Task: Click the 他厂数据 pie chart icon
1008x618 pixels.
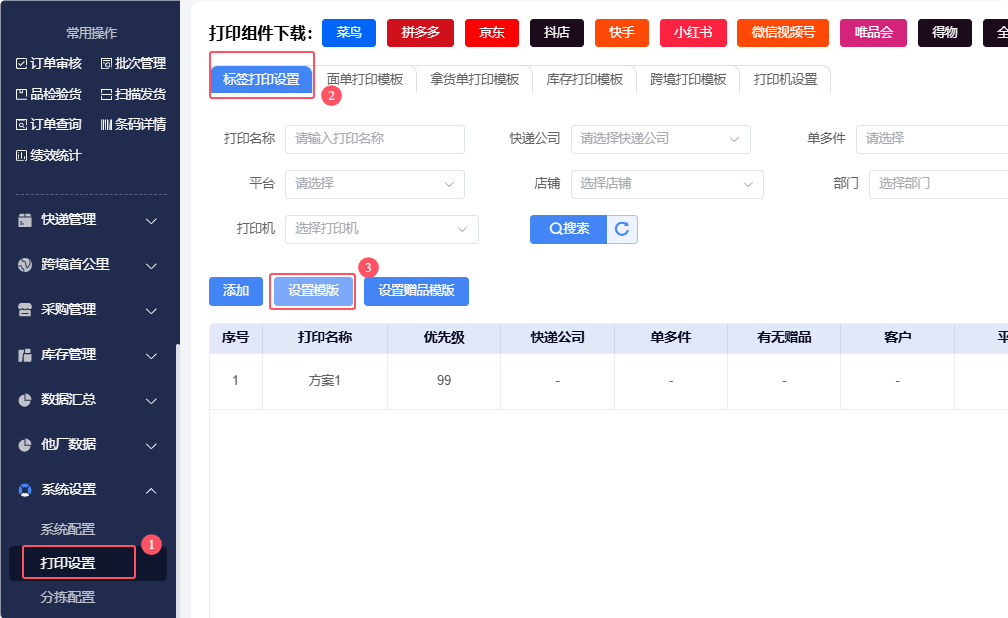Action: coord(24,445)
